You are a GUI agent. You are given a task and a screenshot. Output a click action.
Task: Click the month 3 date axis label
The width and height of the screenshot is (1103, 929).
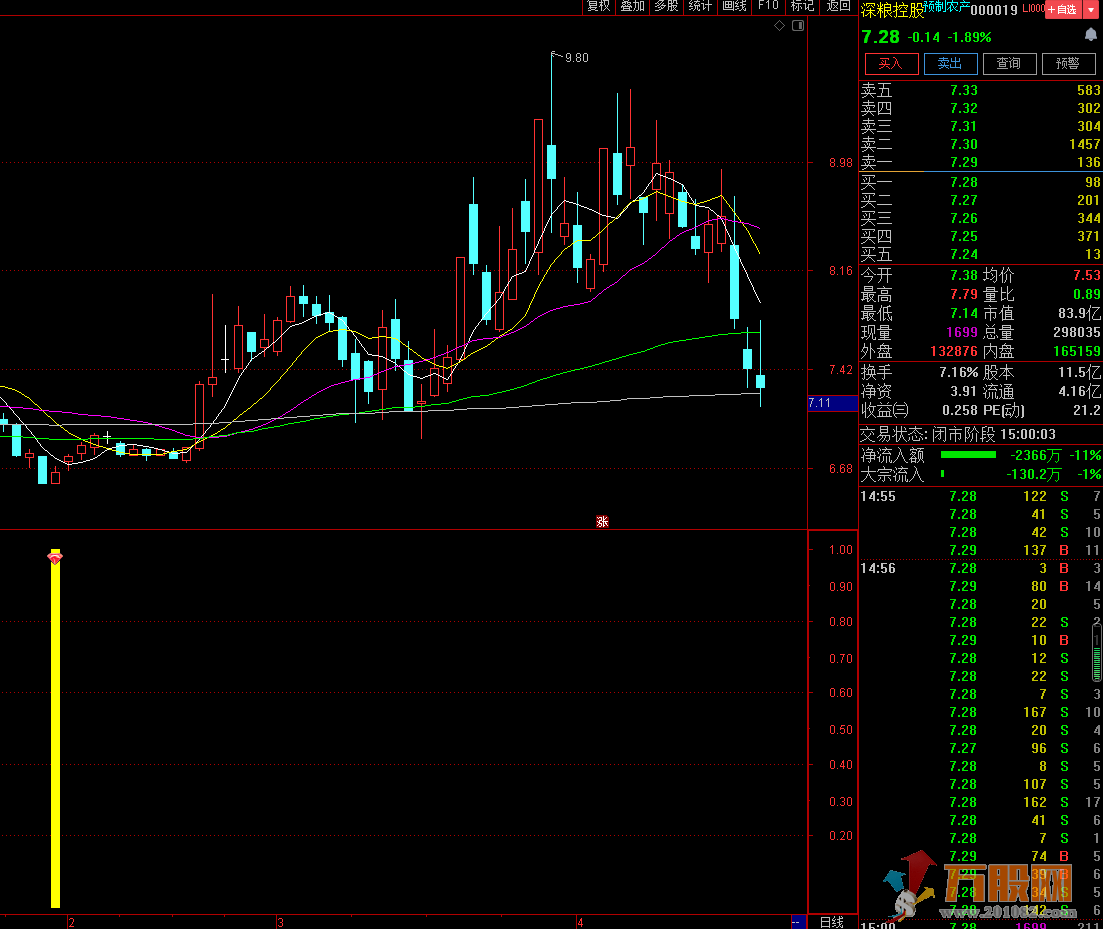click(x=280, y=923)
